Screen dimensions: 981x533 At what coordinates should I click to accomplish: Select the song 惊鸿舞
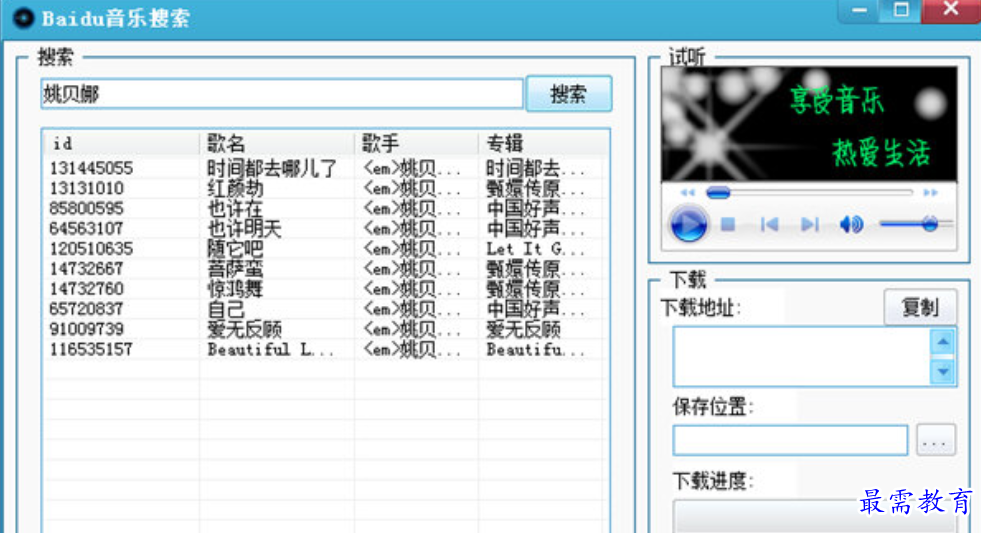click(235, 288)
